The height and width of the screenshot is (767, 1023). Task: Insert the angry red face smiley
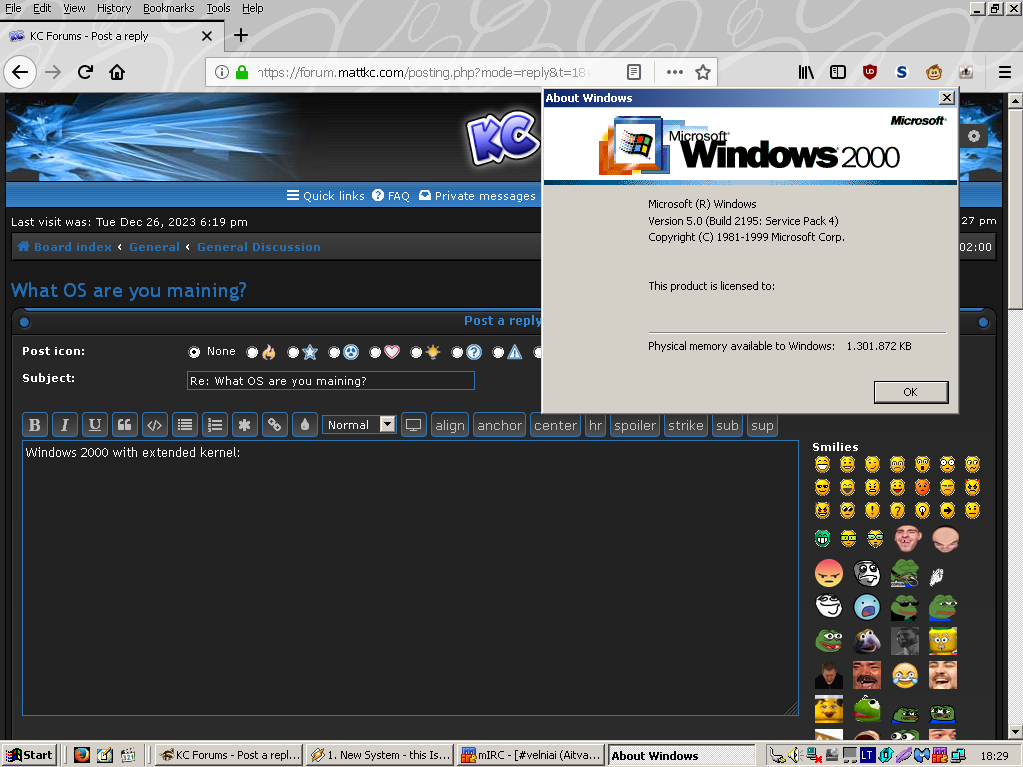click(x=829, y=573)
